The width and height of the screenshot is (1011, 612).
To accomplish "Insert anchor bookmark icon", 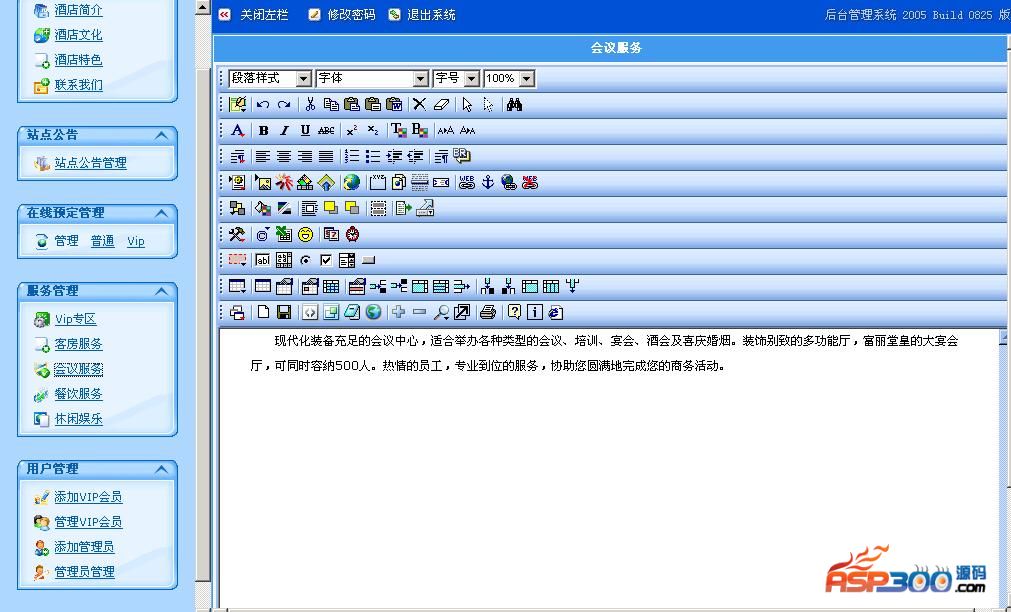I will click(488, 183).
